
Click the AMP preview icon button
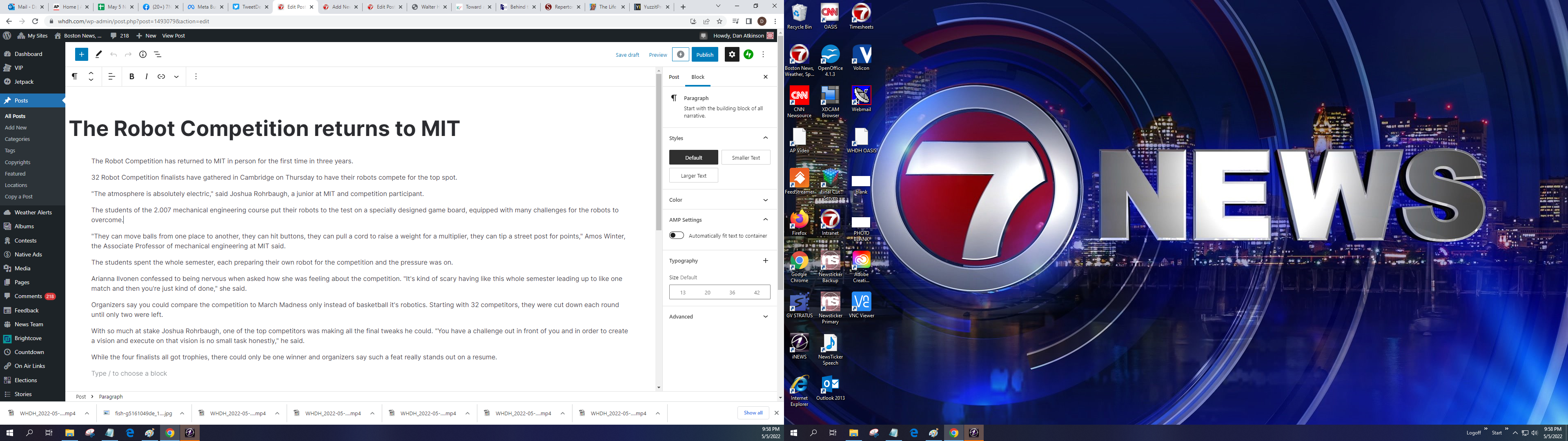pyautogui.click(x=681, y=54)
